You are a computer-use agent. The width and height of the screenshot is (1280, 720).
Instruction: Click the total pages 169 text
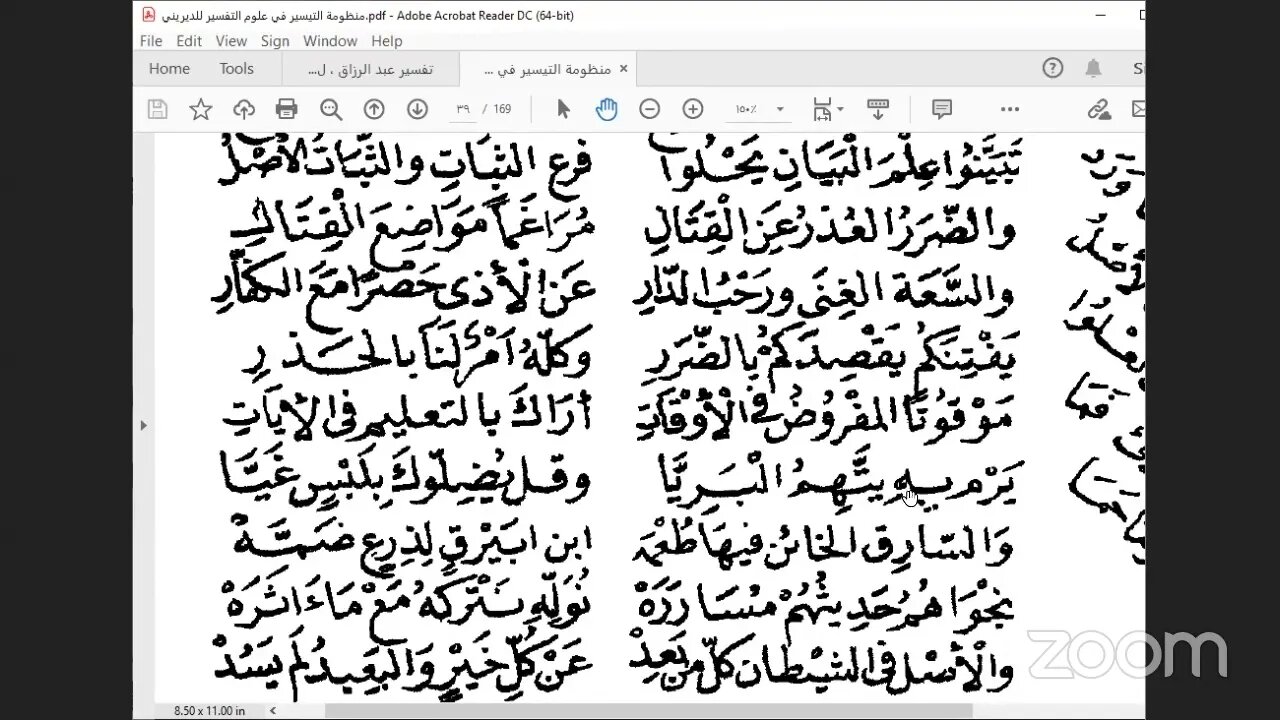tap(502, 109)
